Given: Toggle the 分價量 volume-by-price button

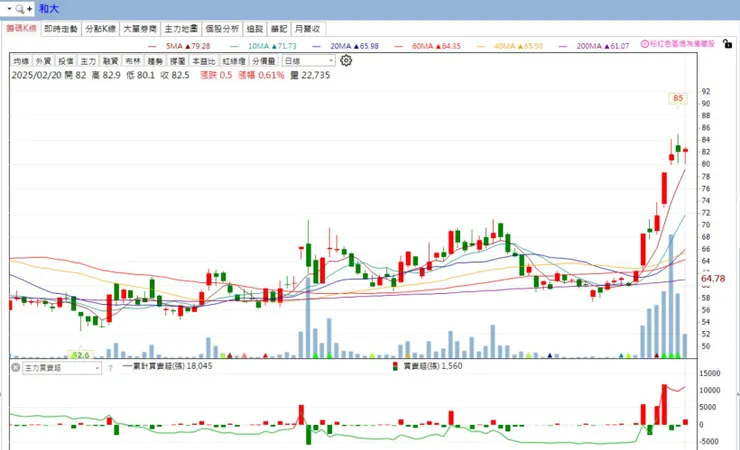Looking at the screenshot, I should tap(264, 61).
